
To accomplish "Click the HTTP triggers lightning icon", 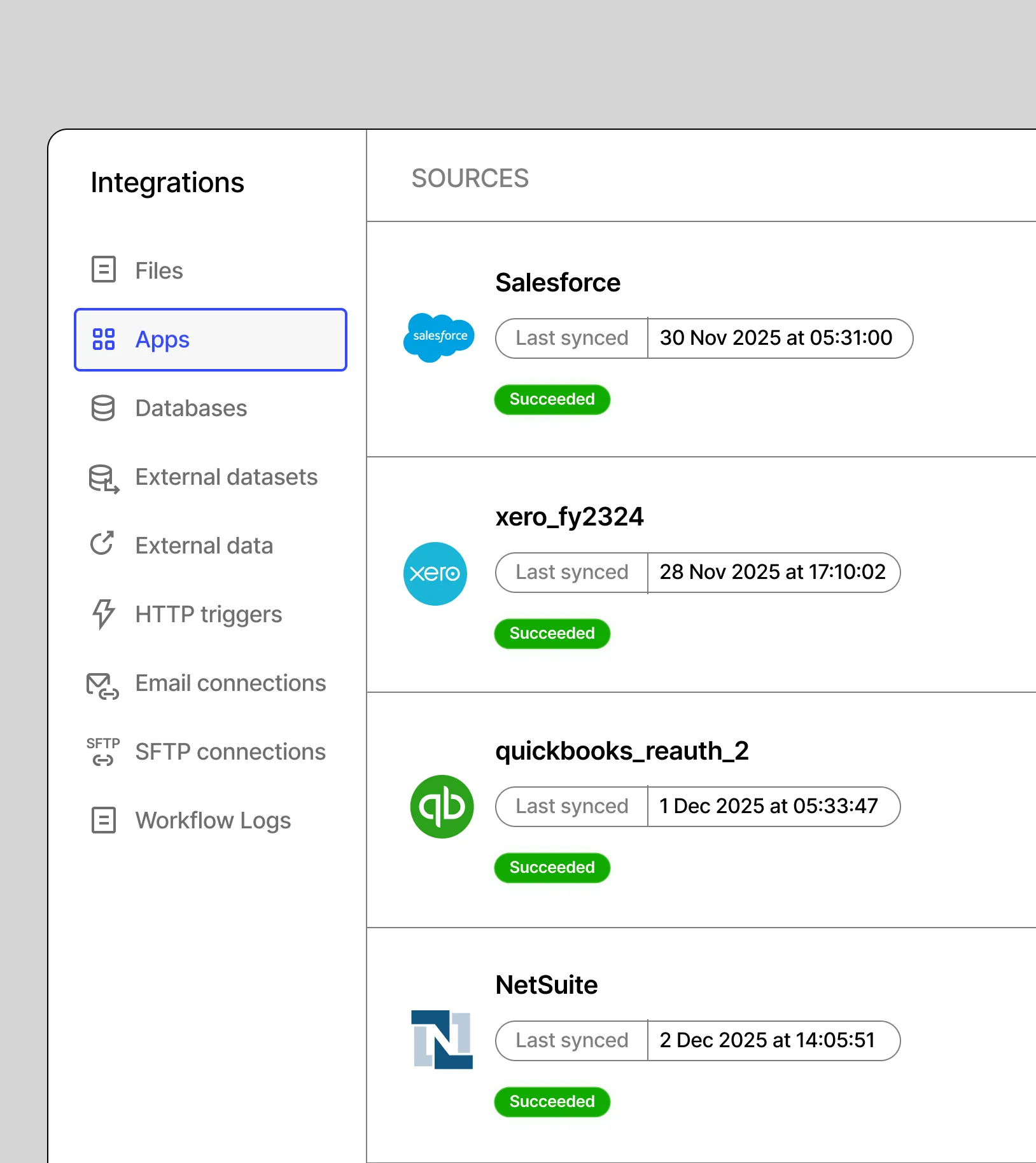I will click(103, 614).
